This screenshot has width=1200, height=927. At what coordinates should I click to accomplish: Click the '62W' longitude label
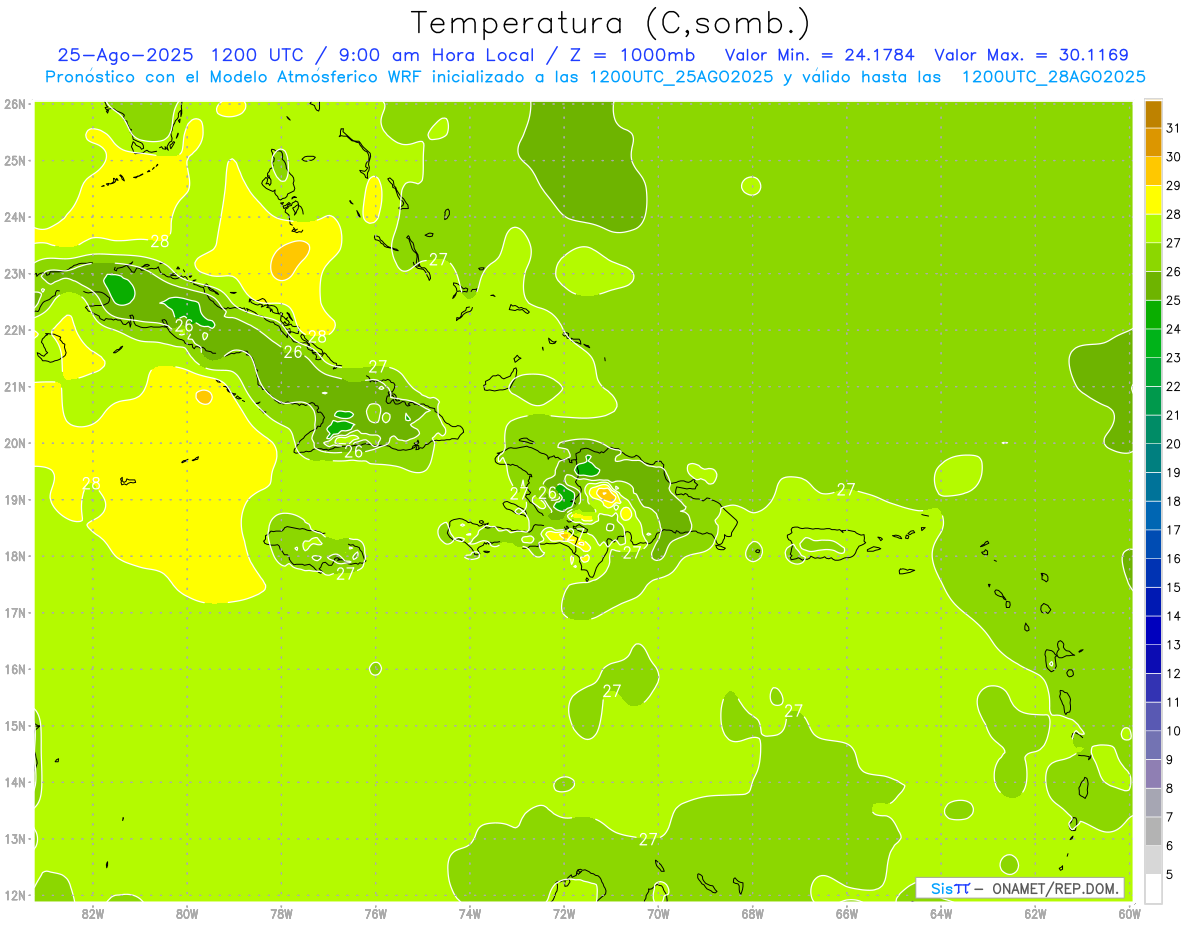click(1035, 913)
